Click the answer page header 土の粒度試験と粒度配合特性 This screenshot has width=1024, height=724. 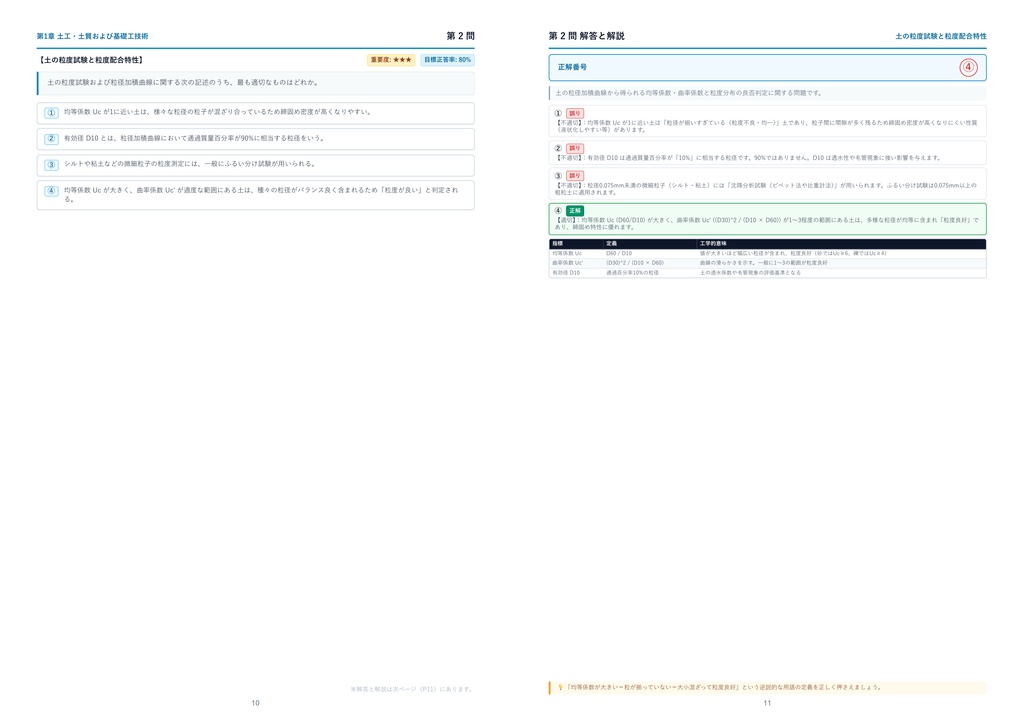coord(940,37)
